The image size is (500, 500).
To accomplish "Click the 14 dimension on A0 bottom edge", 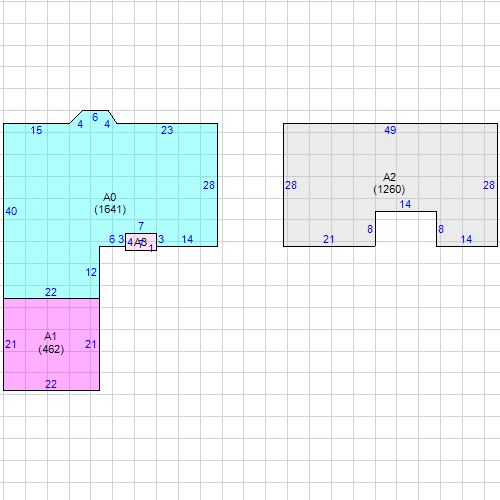I will point(187,239).
